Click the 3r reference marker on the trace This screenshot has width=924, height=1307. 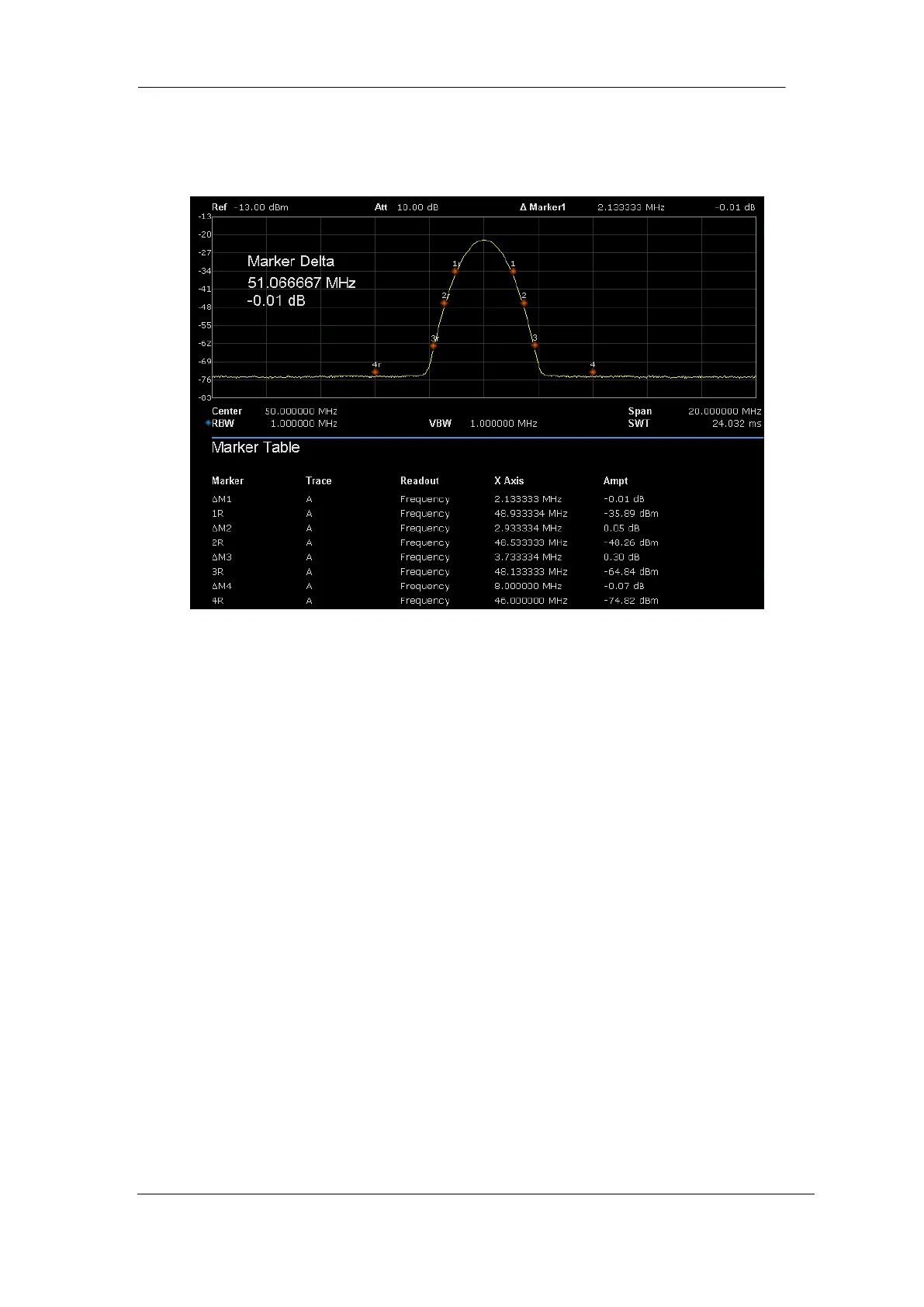[434, 345]
